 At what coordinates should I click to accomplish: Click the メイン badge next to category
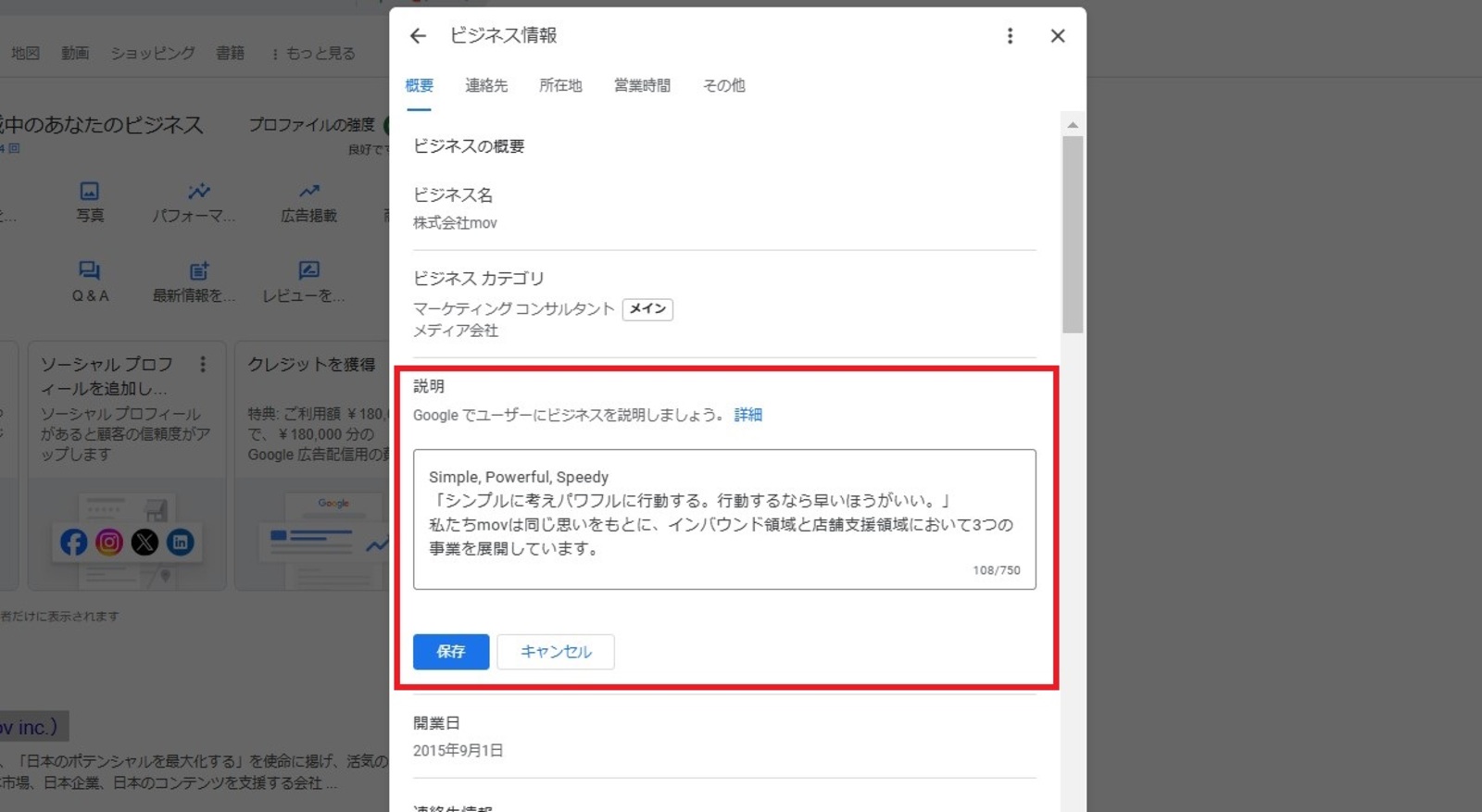647,308
